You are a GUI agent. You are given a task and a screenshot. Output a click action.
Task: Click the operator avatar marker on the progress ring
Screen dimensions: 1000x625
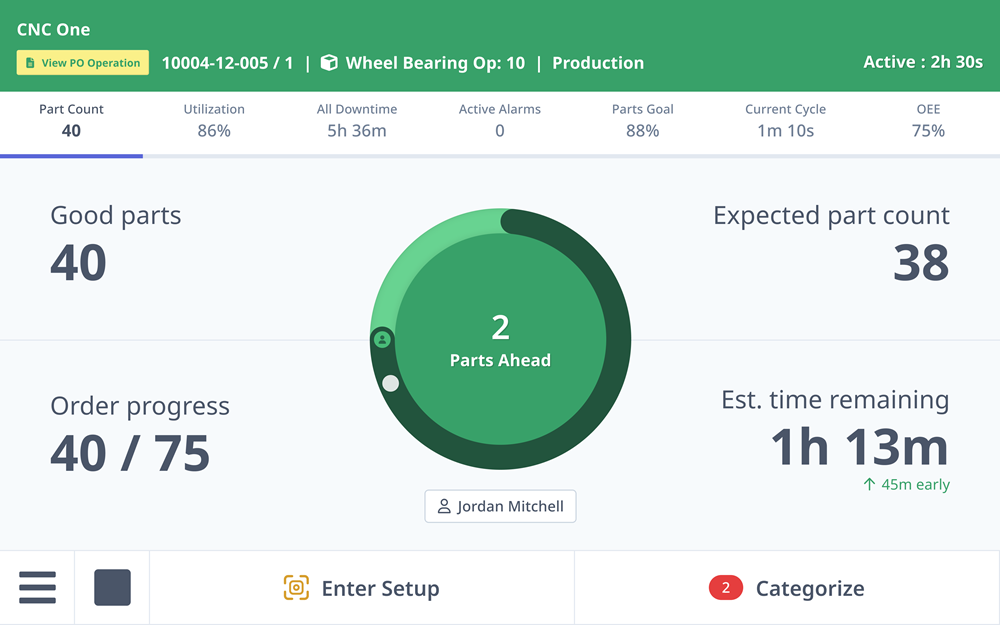(383, 340)
